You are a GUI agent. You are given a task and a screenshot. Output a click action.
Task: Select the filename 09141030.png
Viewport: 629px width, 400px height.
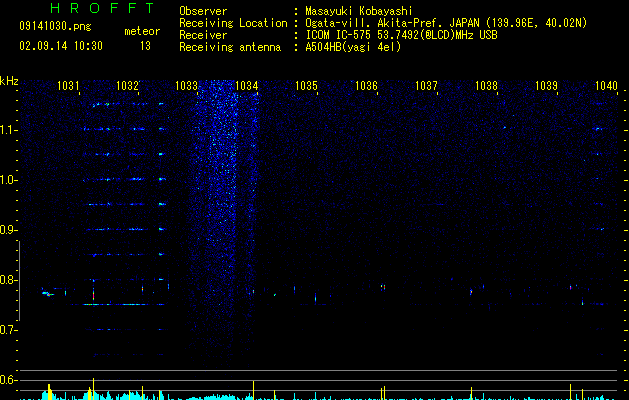[55, 26]
